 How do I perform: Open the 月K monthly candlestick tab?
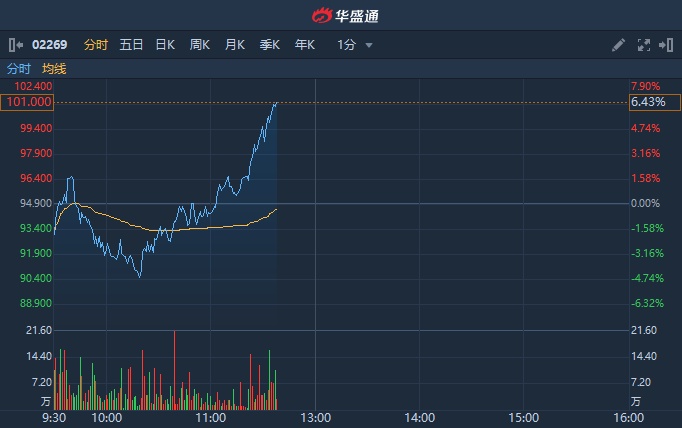[x=235, y=45]
